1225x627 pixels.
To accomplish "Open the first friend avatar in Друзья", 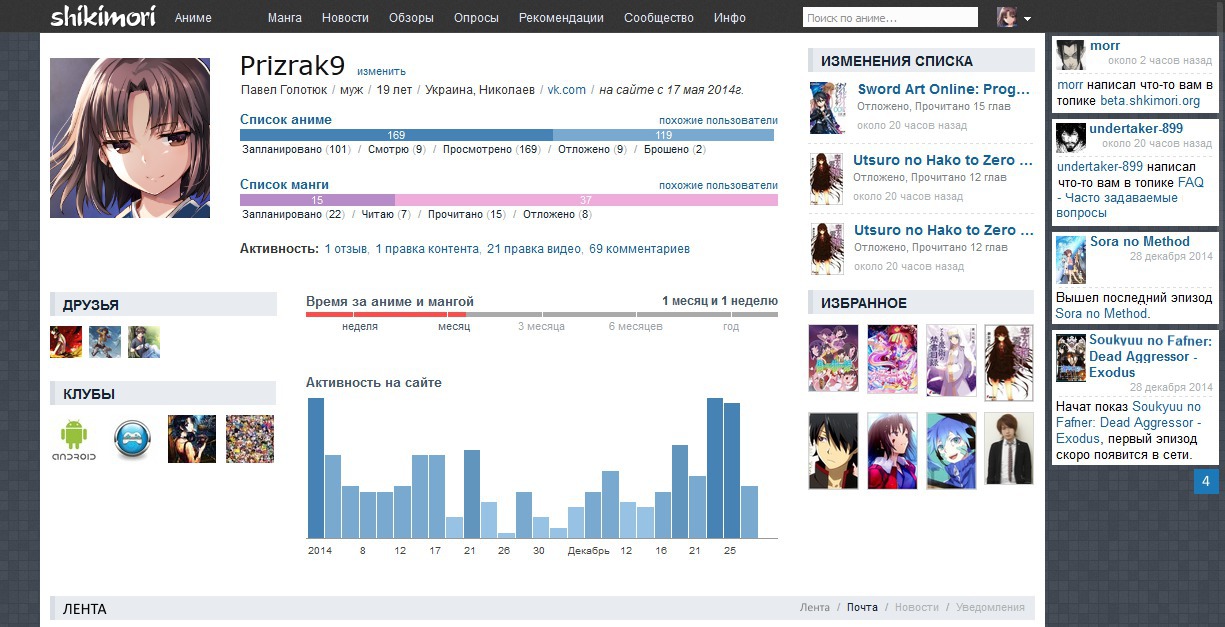I will 66,342.
